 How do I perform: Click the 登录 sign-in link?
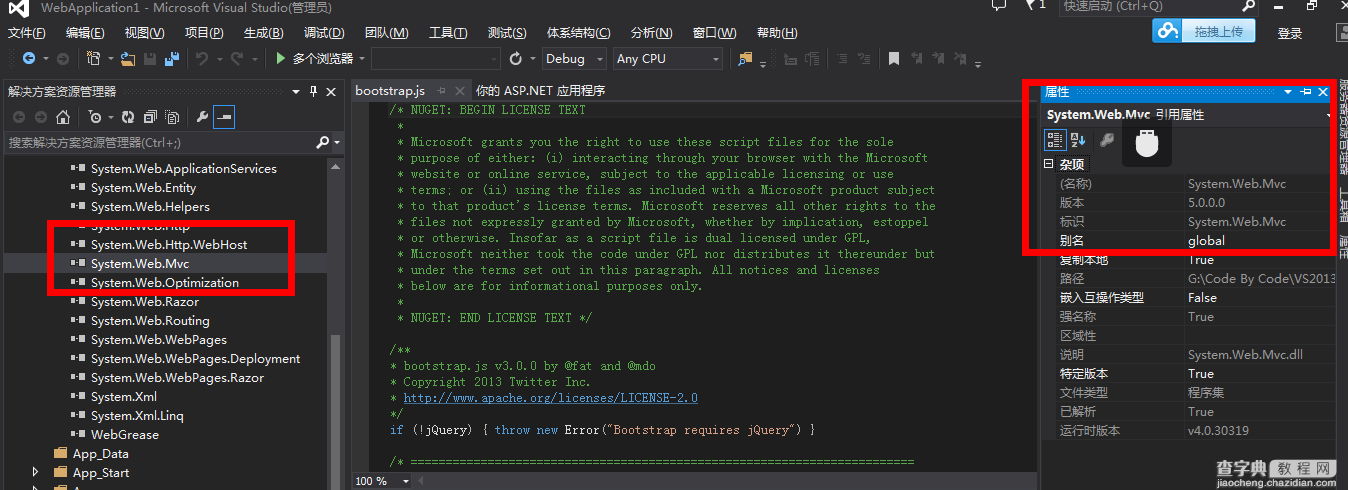pos(1290,33)
